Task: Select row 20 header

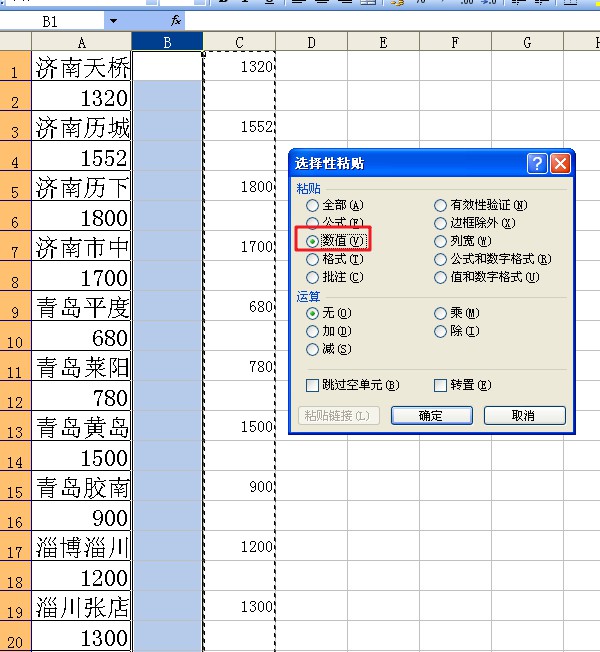Action: (x=15, y=636)
